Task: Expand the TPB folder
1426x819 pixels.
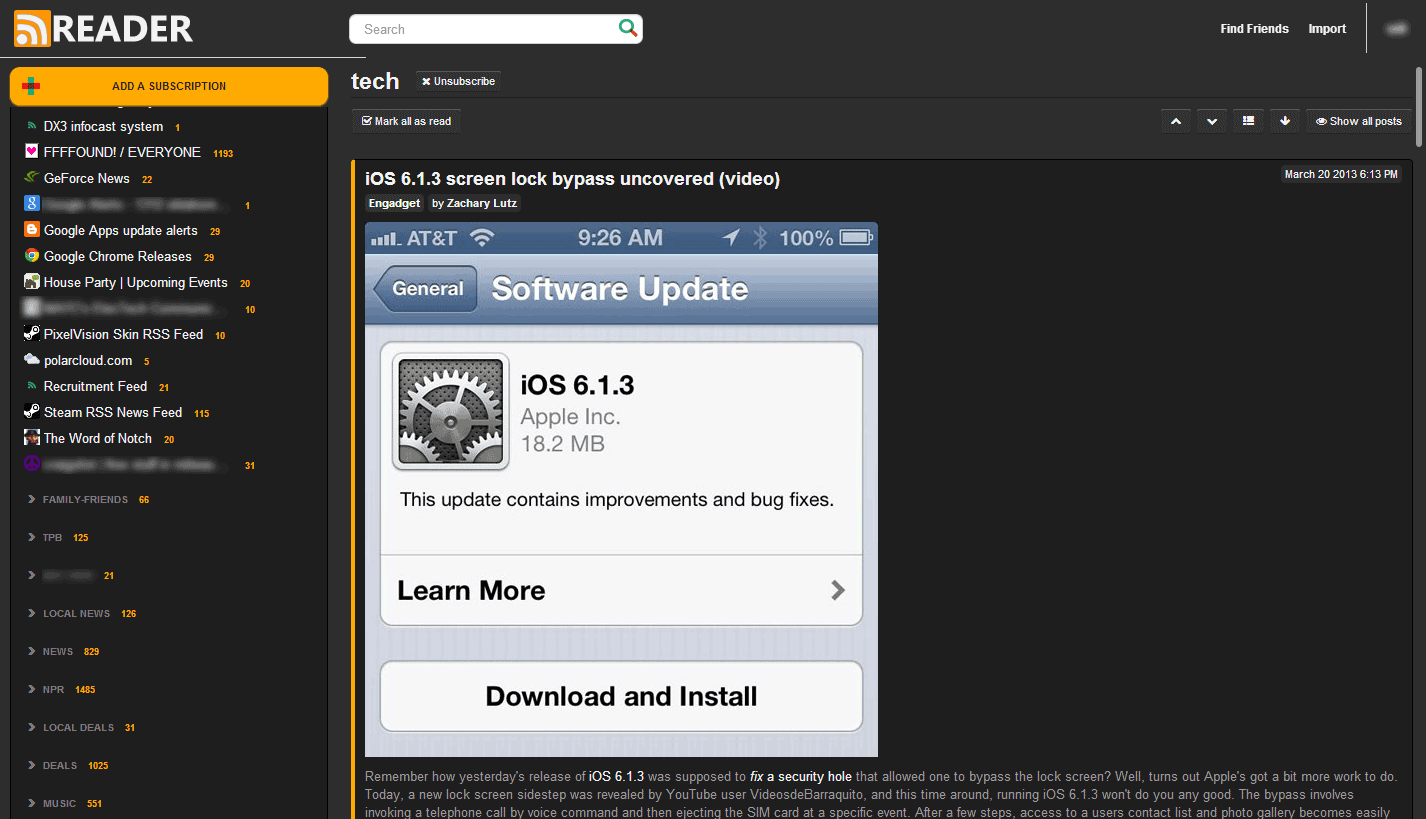Action: point(32,537)
